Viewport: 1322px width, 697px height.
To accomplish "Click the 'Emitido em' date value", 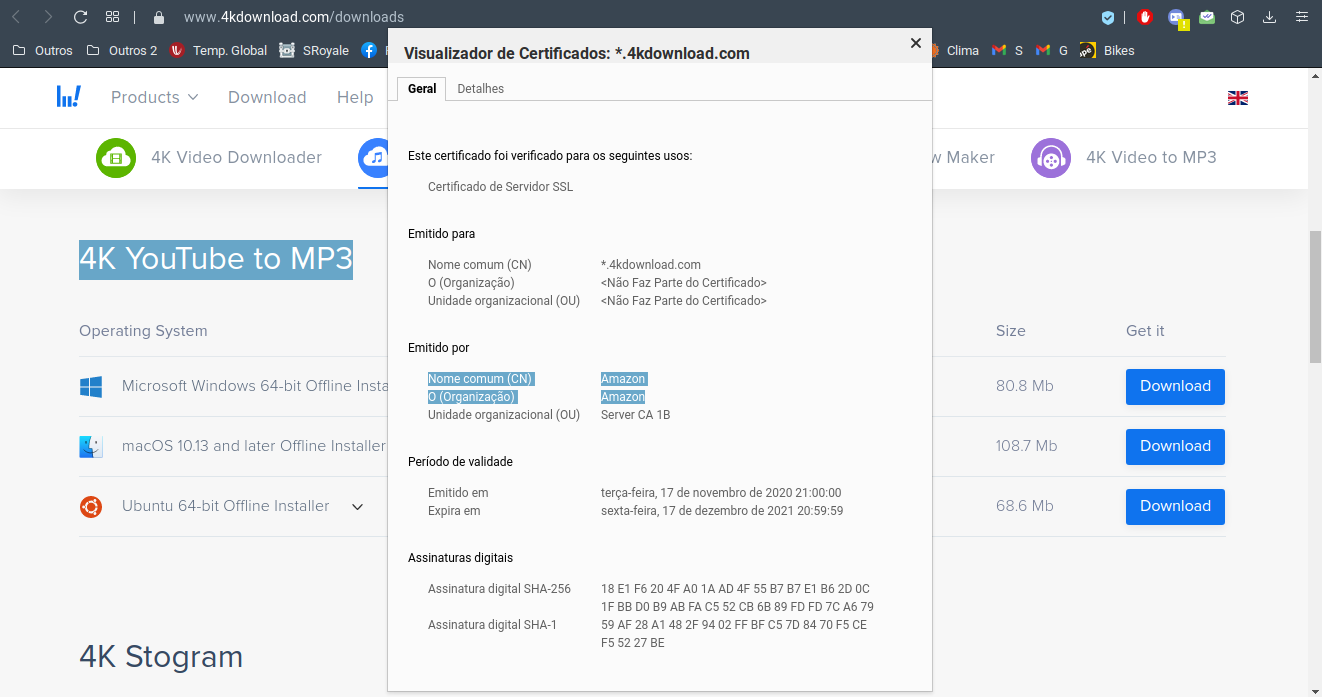I will 721,493.
